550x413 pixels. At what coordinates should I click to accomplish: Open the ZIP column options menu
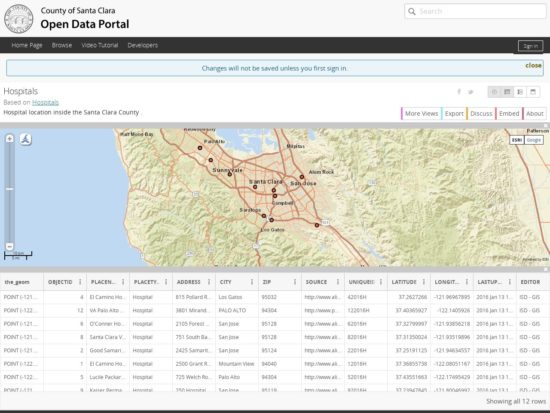(295, 282)
